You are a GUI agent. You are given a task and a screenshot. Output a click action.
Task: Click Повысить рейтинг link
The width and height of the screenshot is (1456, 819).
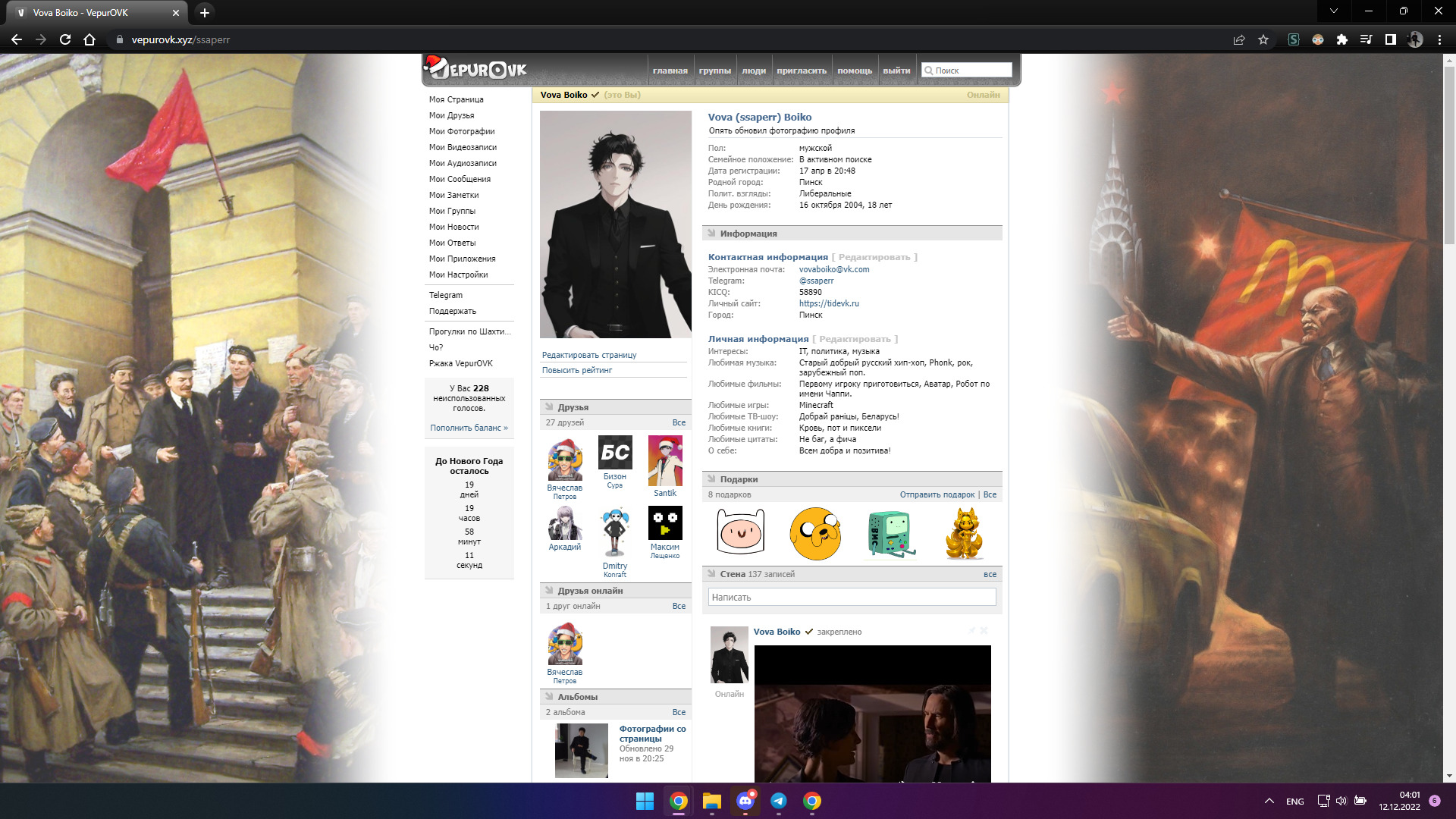pos(577,370)
